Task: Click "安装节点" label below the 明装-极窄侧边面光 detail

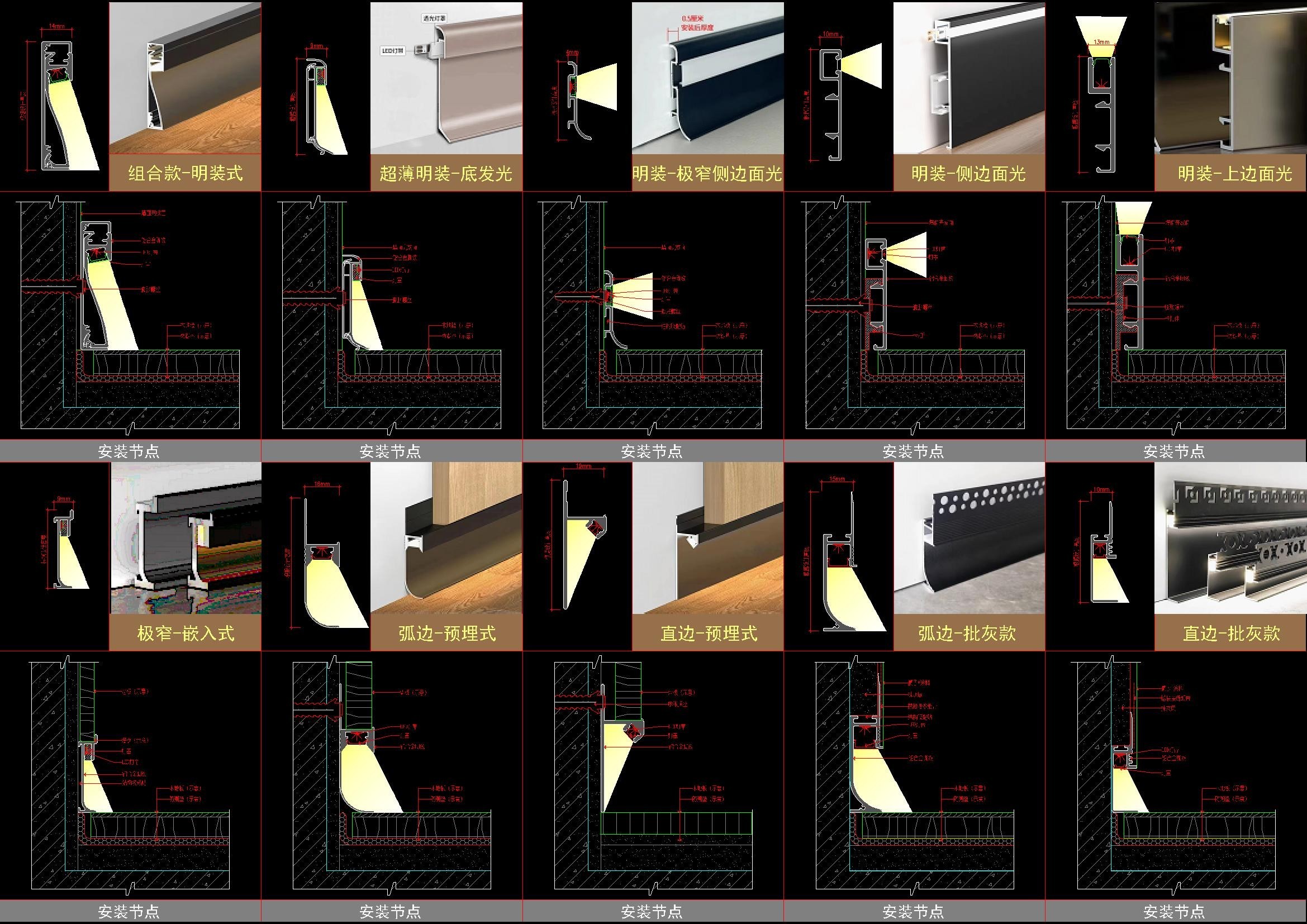Action: [651, 451]
